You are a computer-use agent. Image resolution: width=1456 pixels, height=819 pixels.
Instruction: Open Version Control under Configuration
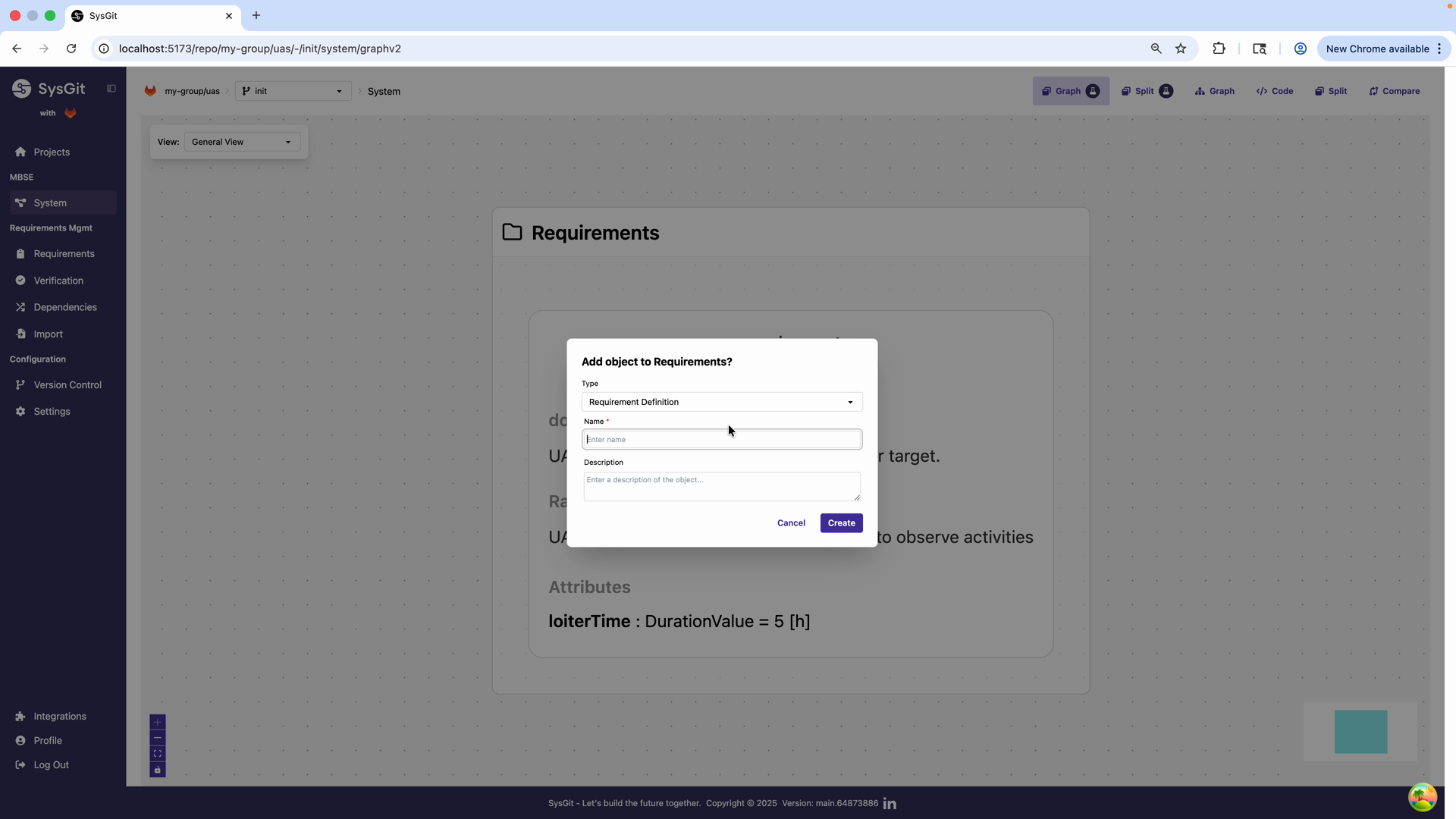click(67, 384)
